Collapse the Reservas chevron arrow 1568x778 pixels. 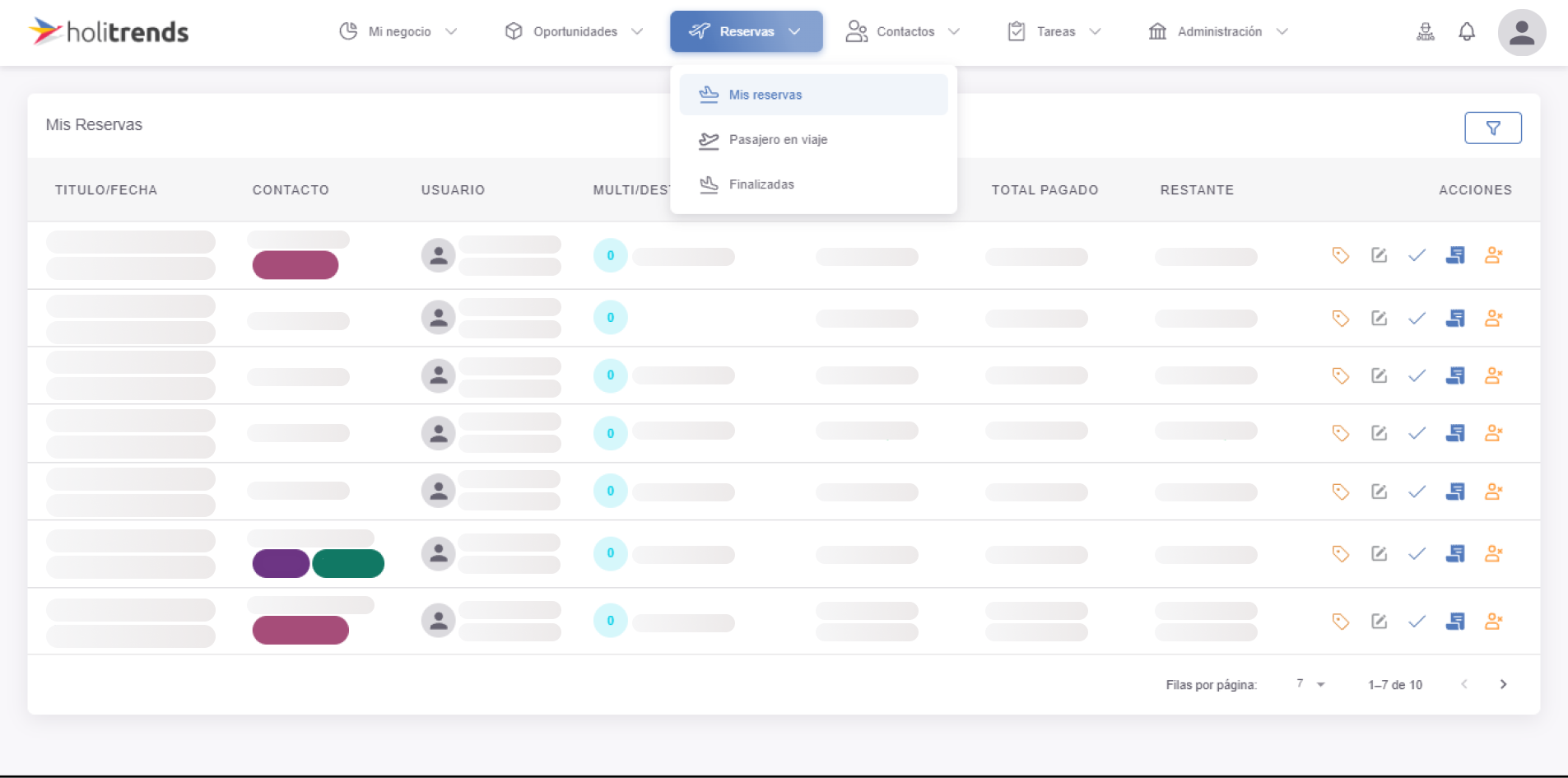(x=794, y=31)
